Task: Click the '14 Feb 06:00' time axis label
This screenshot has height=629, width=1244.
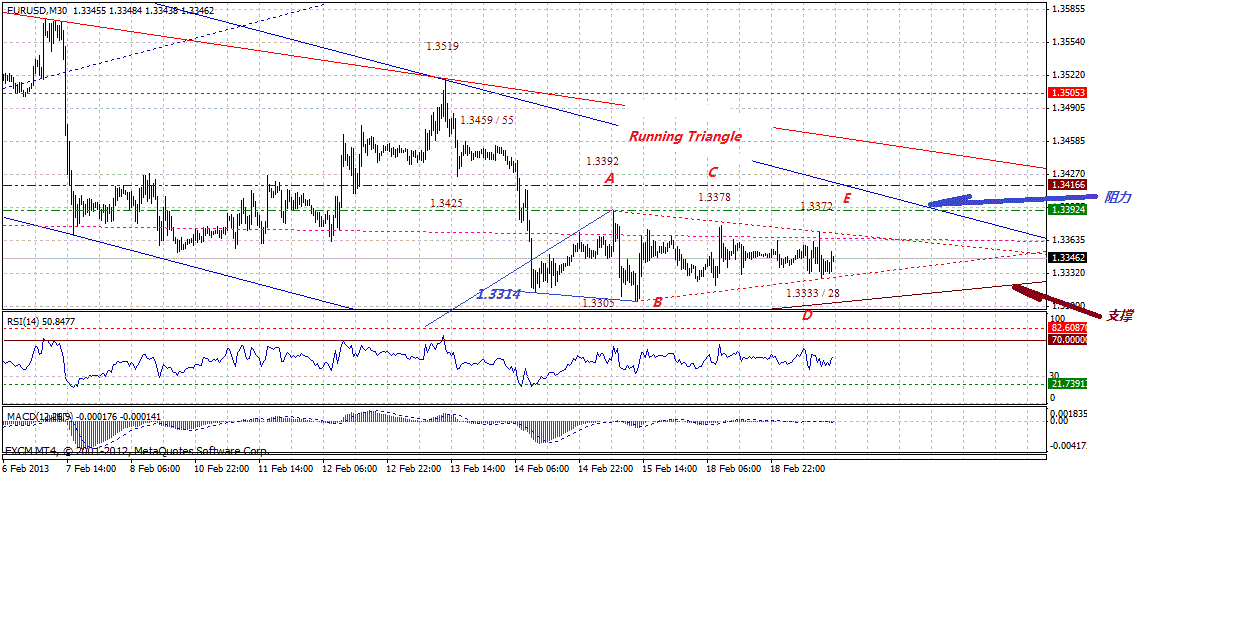Action: point(541,468)
